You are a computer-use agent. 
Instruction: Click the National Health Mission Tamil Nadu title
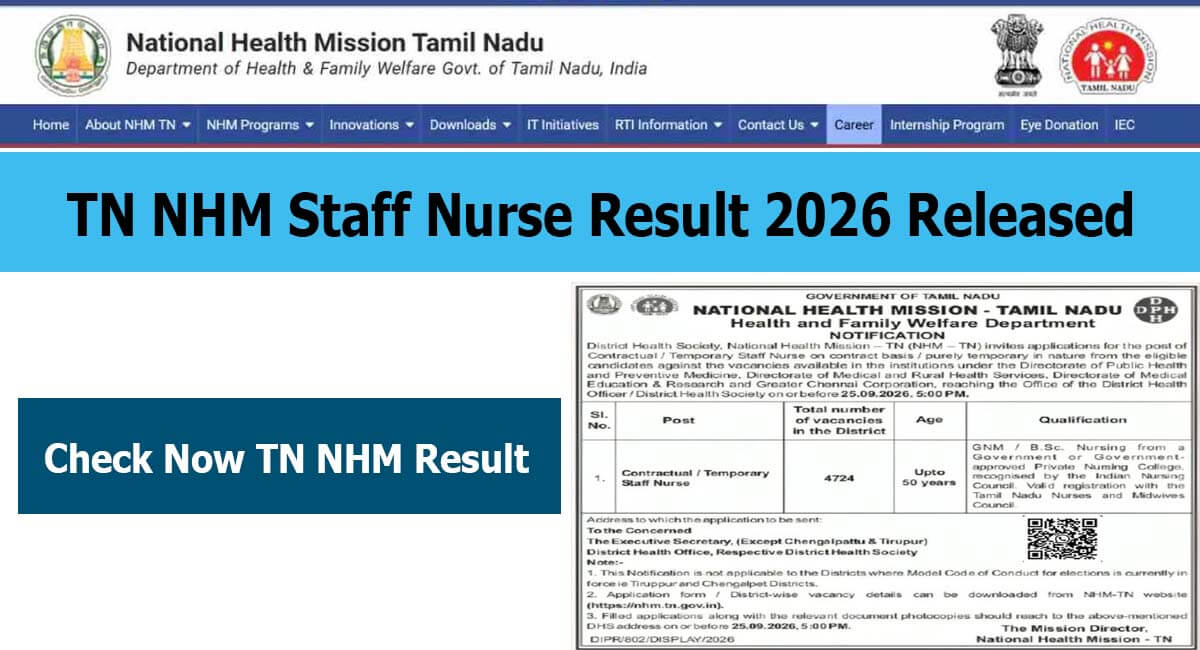point(335,42)
